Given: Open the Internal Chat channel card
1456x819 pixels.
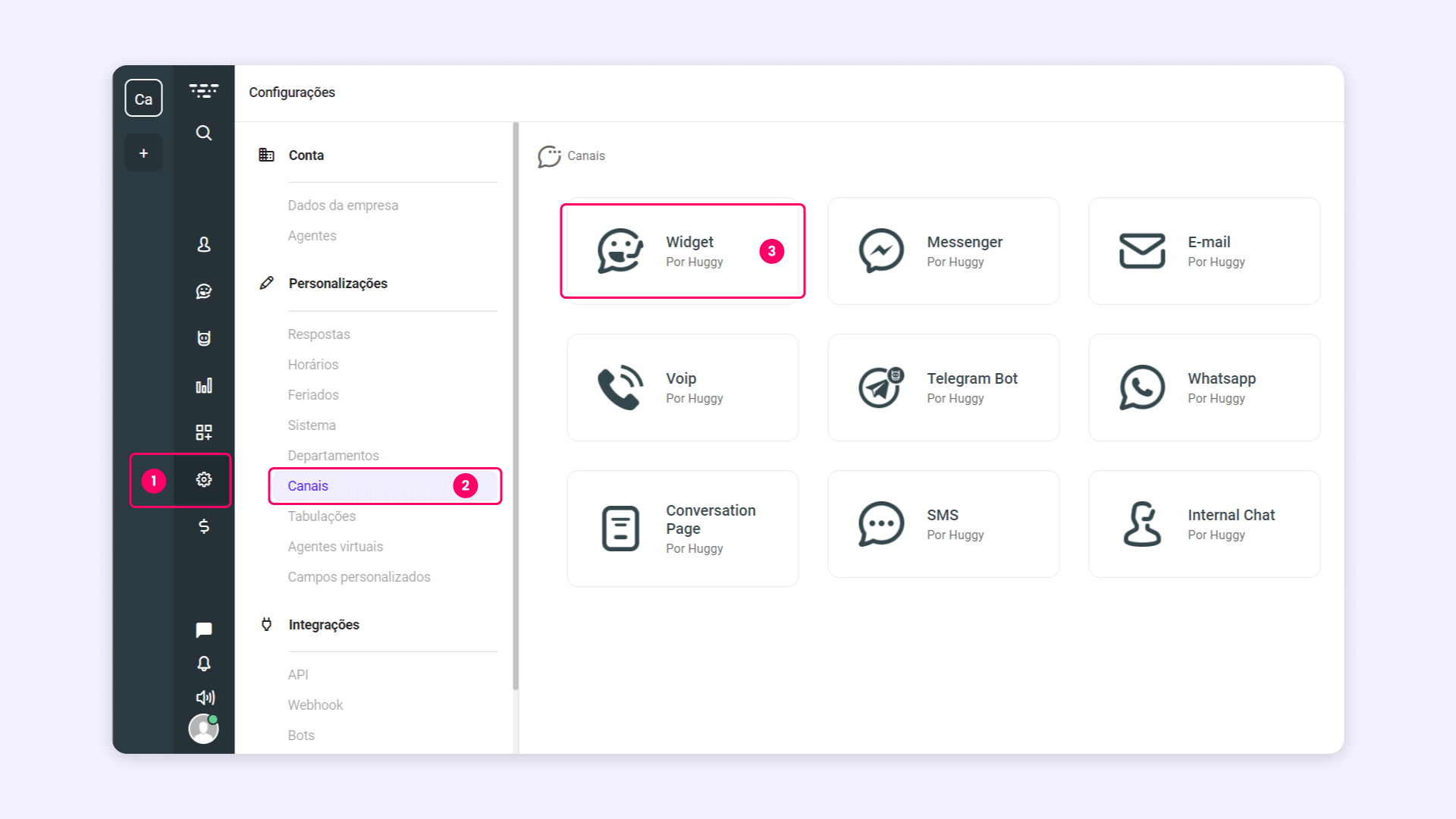Looking at the screenshot, I should tap(1204, 524).
